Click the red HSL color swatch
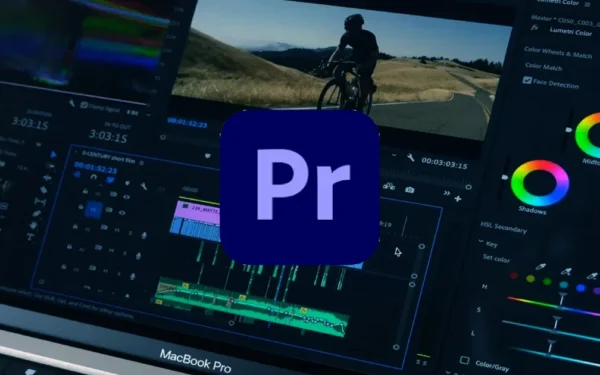This screenshot has height=375, width=600. (514, 276)
